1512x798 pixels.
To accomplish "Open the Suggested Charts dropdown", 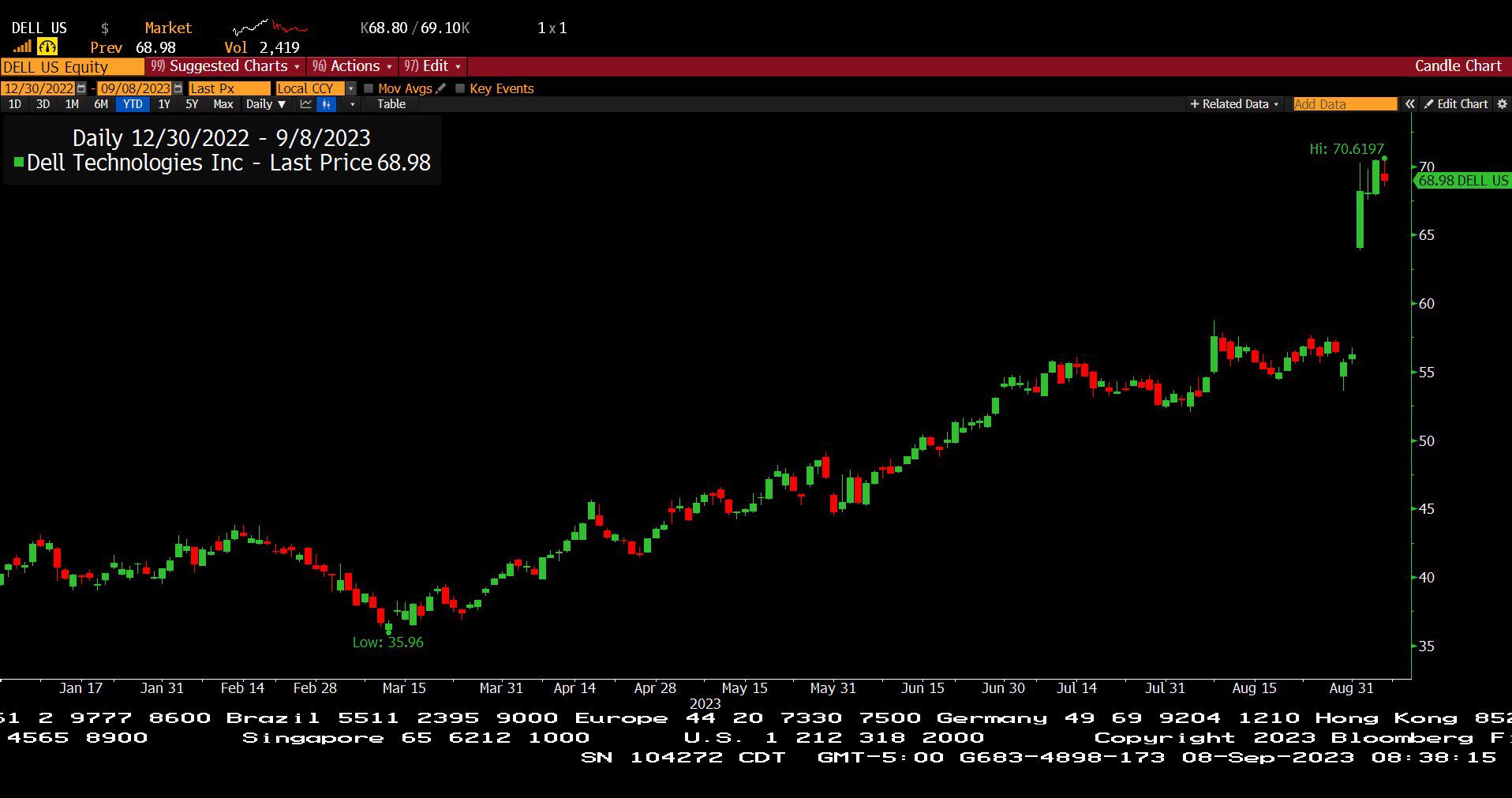I will pyautogui.click(x=225, y=66).
